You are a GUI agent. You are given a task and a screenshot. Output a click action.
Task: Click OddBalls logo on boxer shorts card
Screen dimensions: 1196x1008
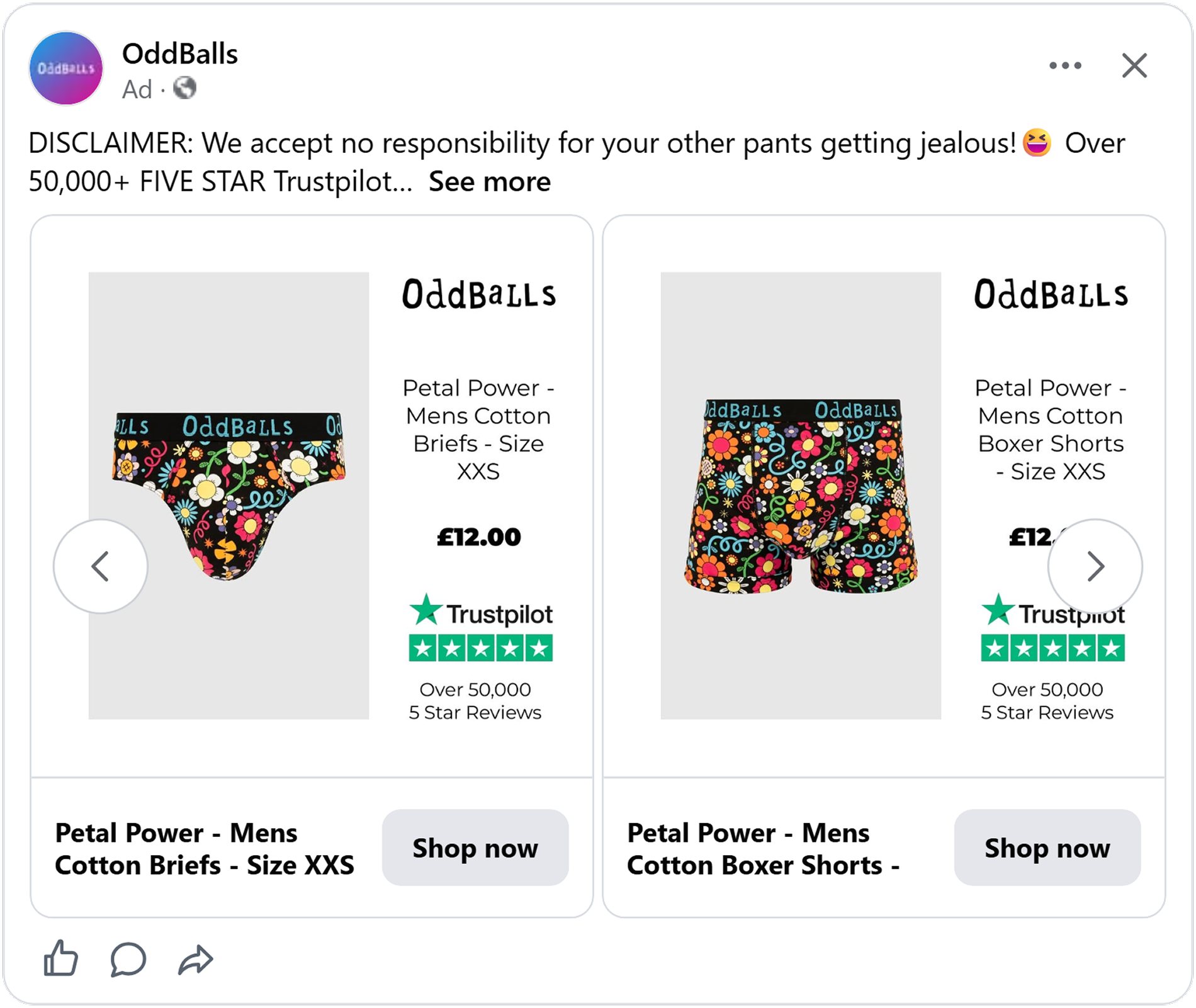(x=1051, y=294)
